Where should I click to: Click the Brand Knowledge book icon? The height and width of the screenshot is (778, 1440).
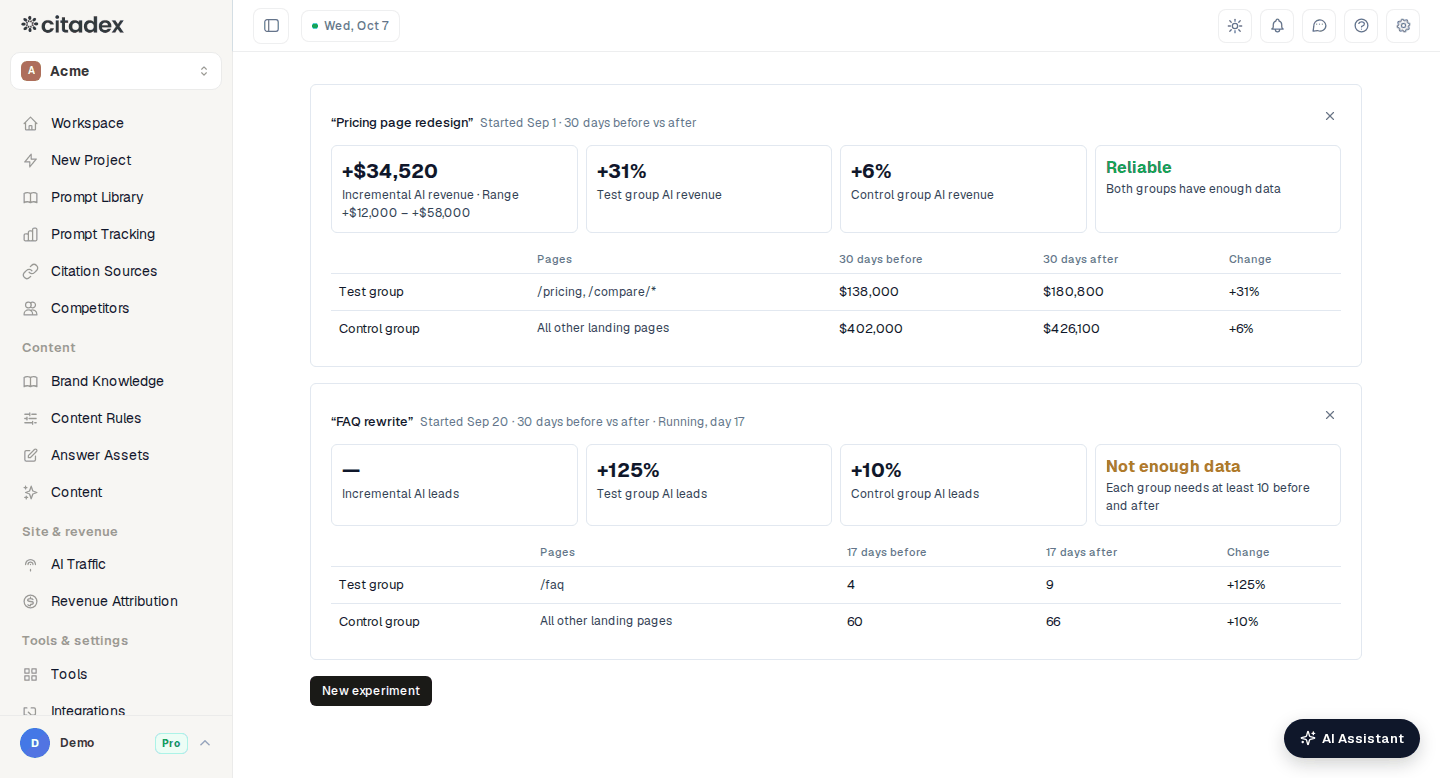click(x=31, y=381)
